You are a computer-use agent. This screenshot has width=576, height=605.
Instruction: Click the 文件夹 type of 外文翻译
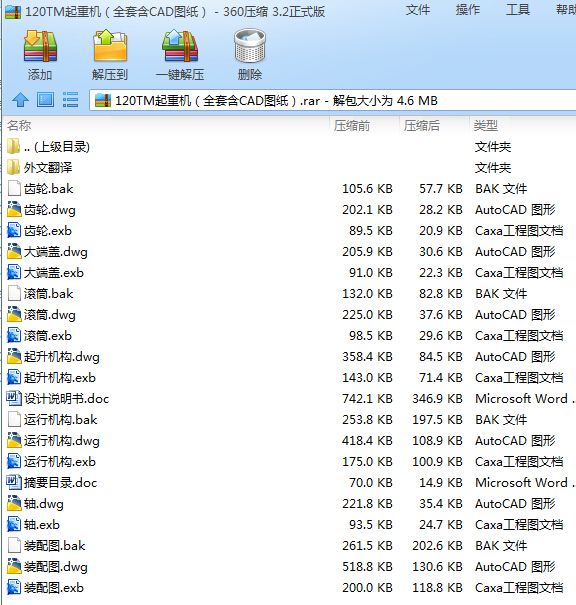[x=493, y=168]
